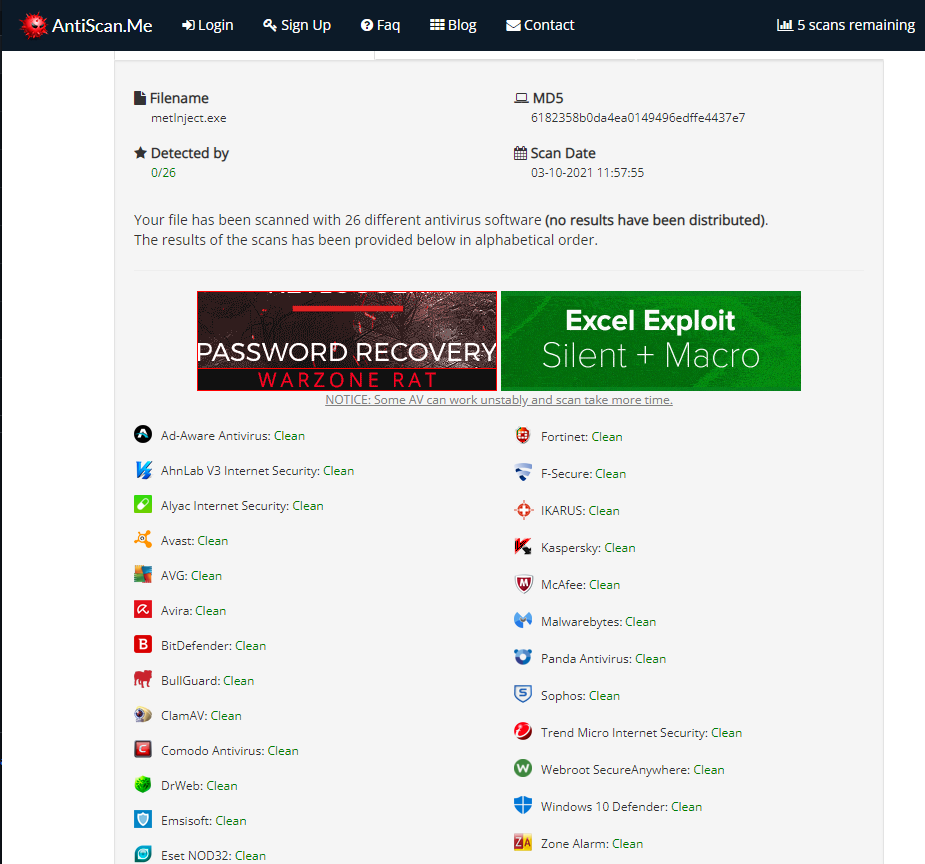This screenshot has width=925, height=864.
Task: Click the Panda Antivirus icon
Action: [523, 657]
